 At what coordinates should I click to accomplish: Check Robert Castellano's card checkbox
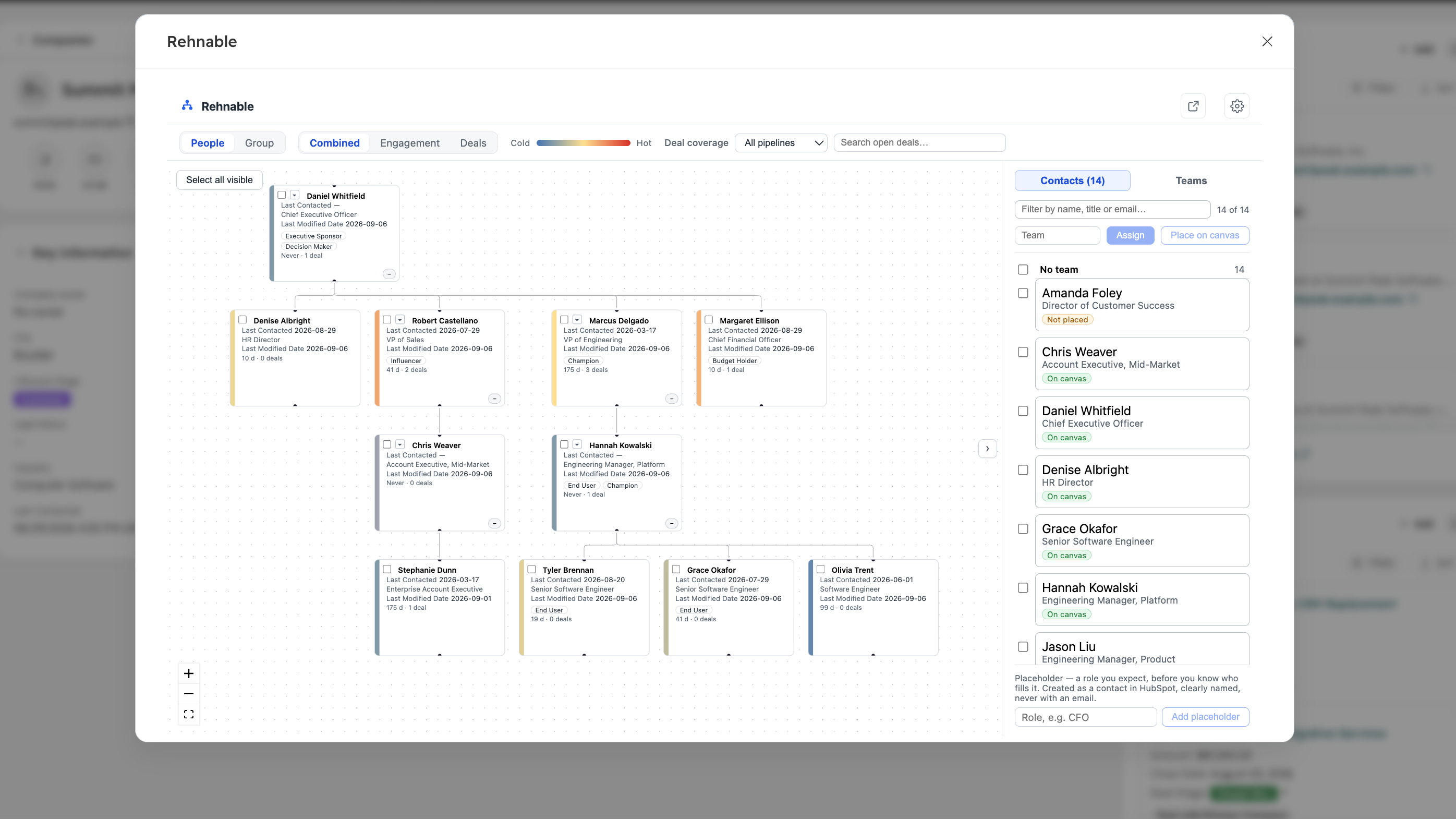[x=387, y=320]
